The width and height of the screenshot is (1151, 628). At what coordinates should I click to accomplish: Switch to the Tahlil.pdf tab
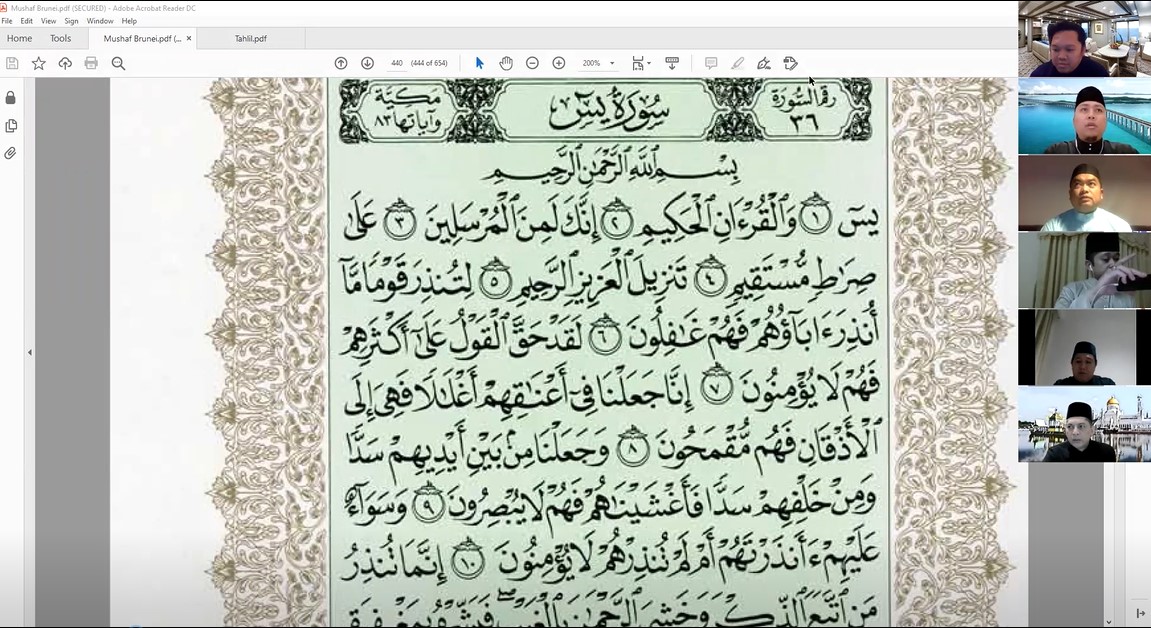click(x=250, y=38)
